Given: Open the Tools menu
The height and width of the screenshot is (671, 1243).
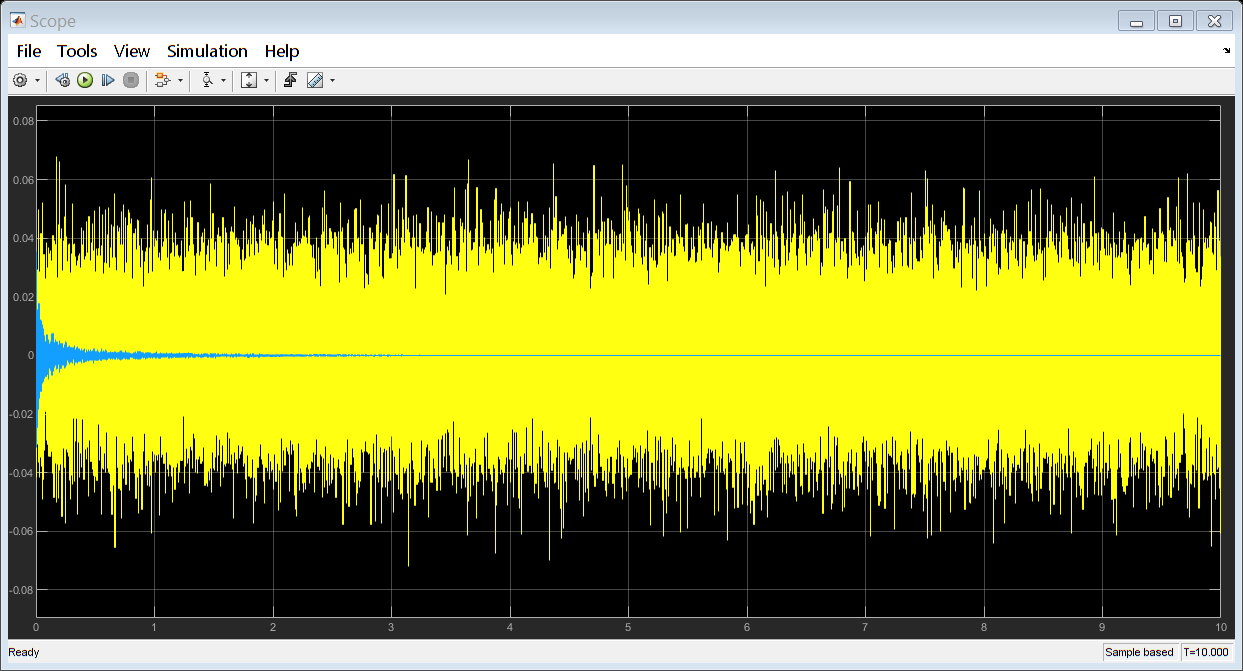Looking at the screenshot, I should coord(77,51).
